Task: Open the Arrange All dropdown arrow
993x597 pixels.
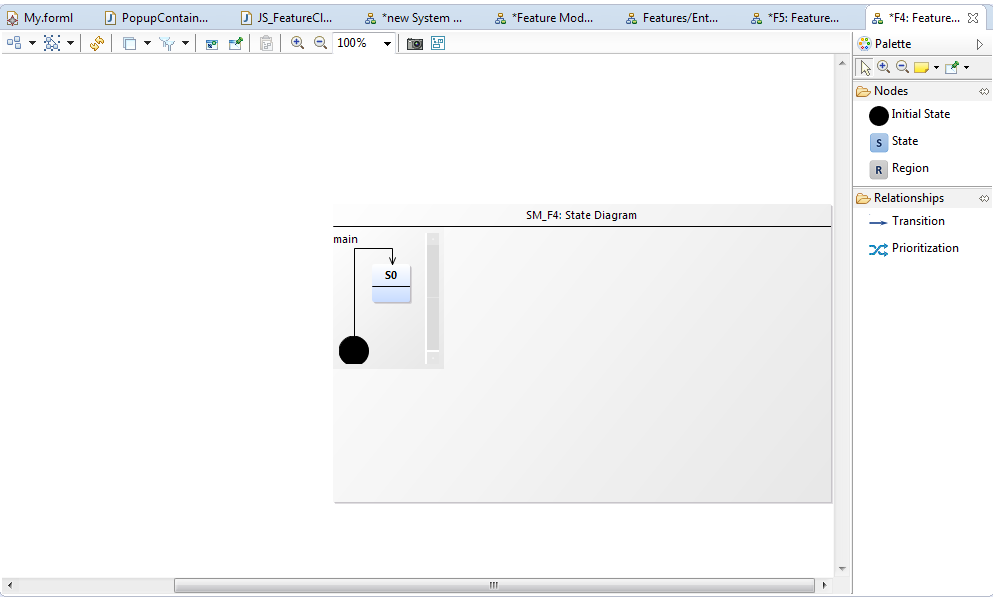Action: 32,43
